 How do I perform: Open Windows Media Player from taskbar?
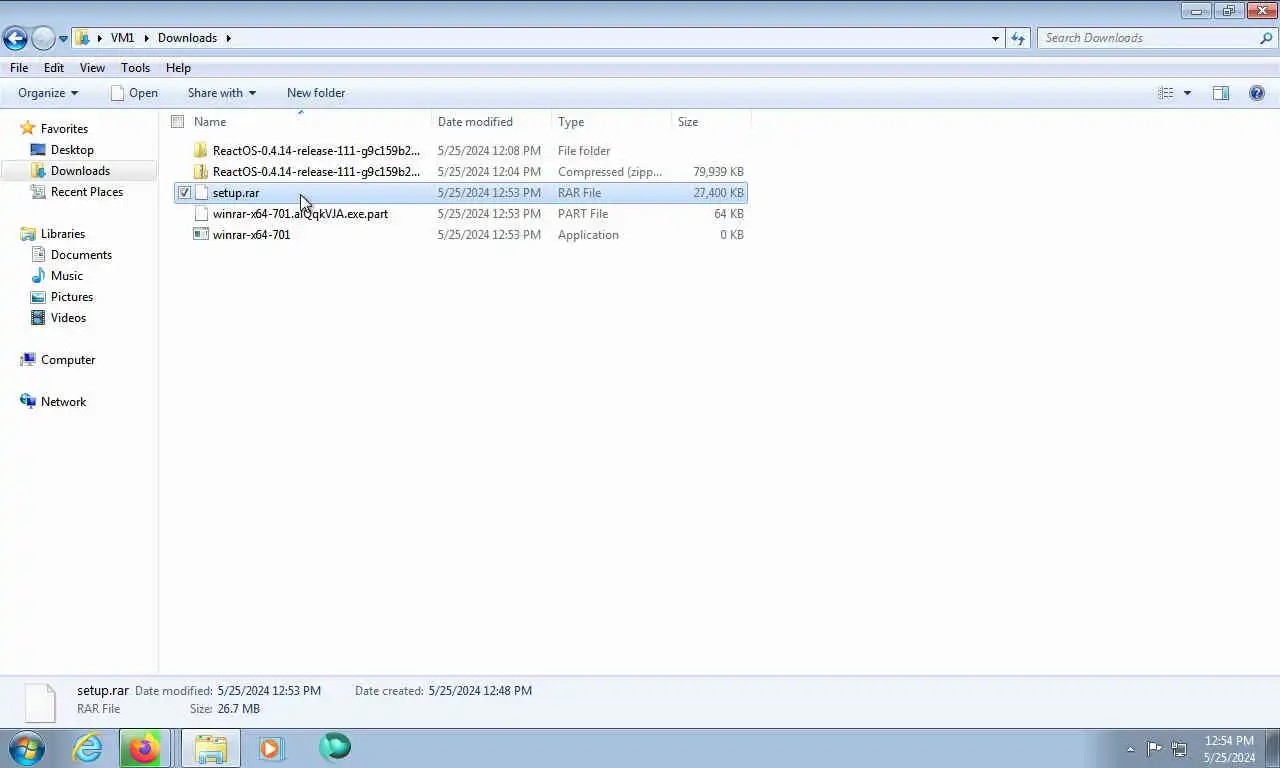[x=271, y=748]
